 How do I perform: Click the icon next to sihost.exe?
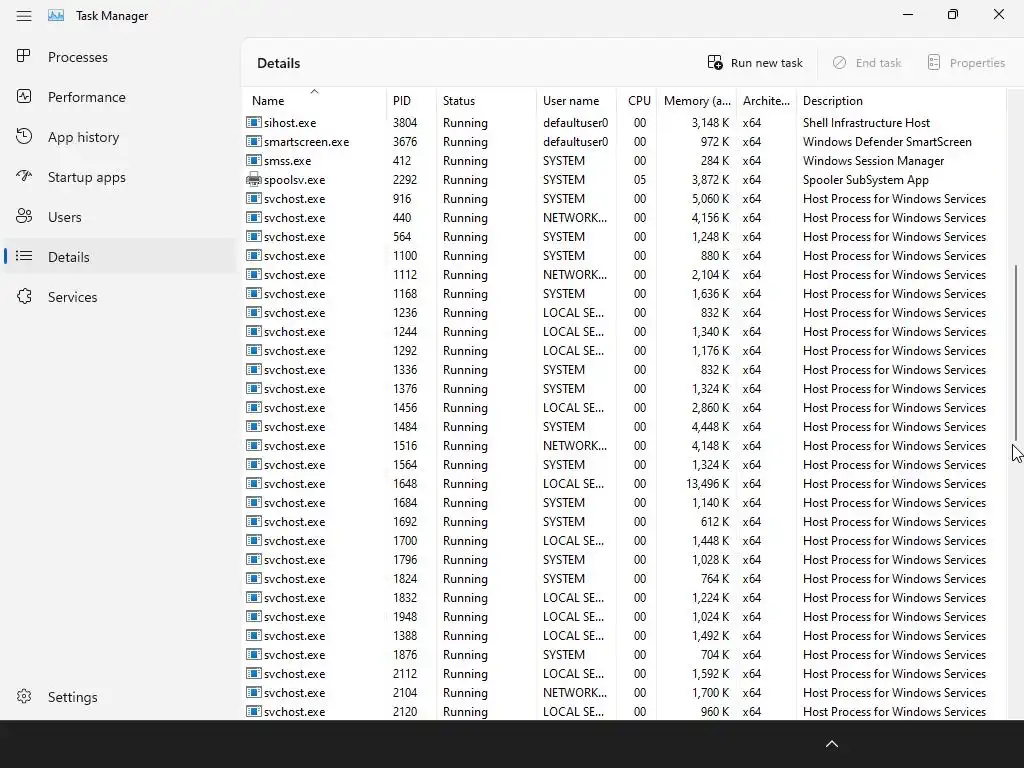(x=253, y=122)
